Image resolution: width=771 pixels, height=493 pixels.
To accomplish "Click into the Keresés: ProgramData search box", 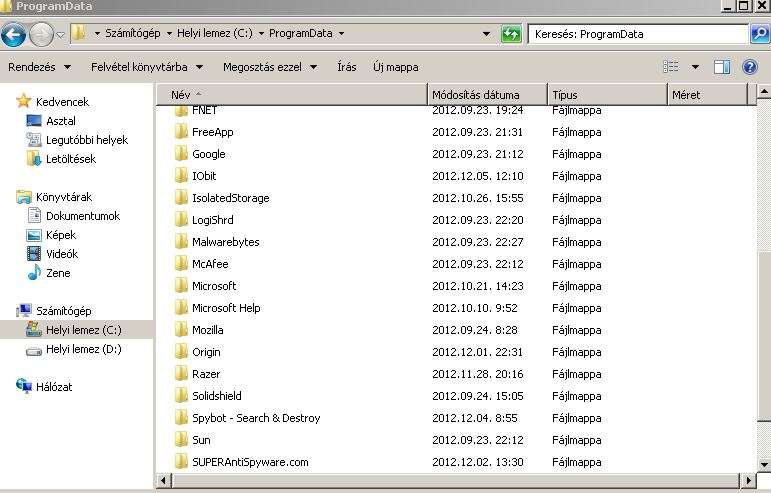I will coord(638,34).
